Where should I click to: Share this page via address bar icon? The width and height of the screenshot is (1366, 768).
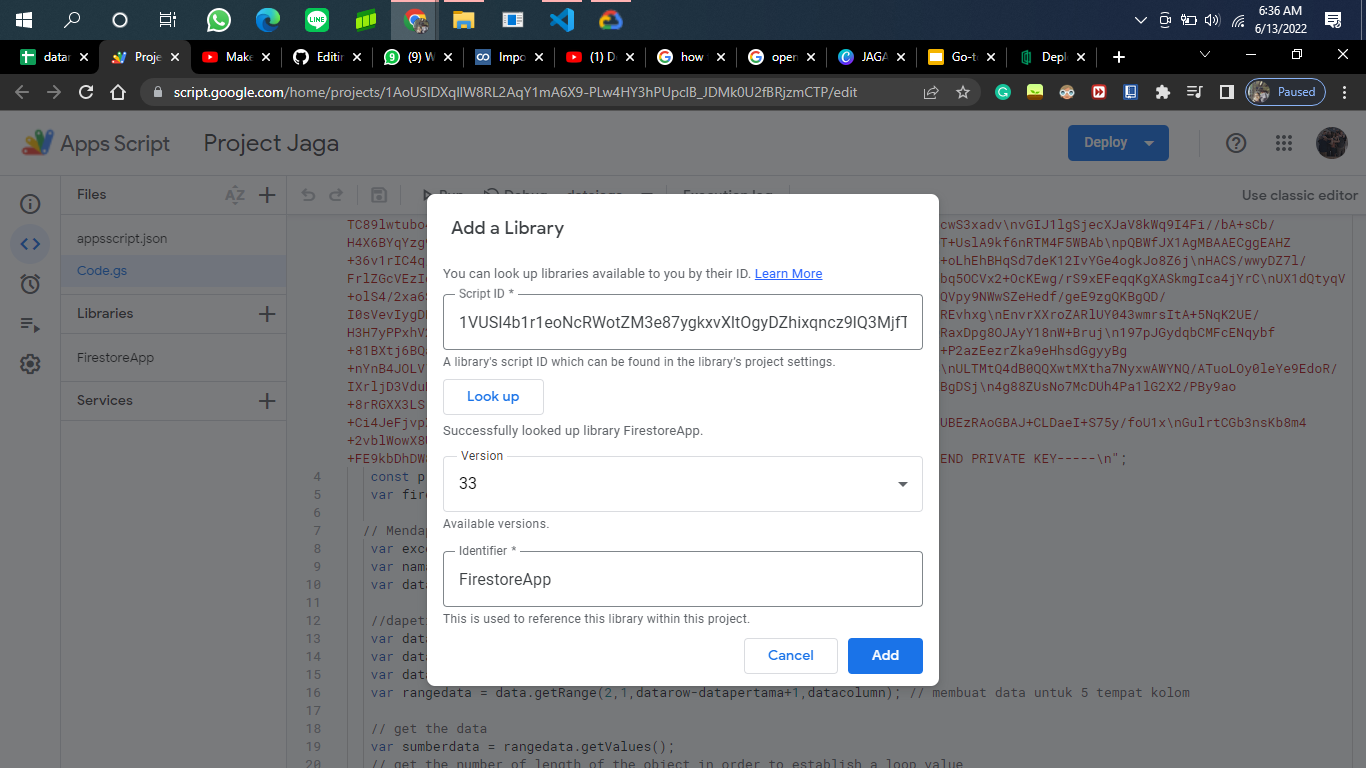tap(931, 92)
